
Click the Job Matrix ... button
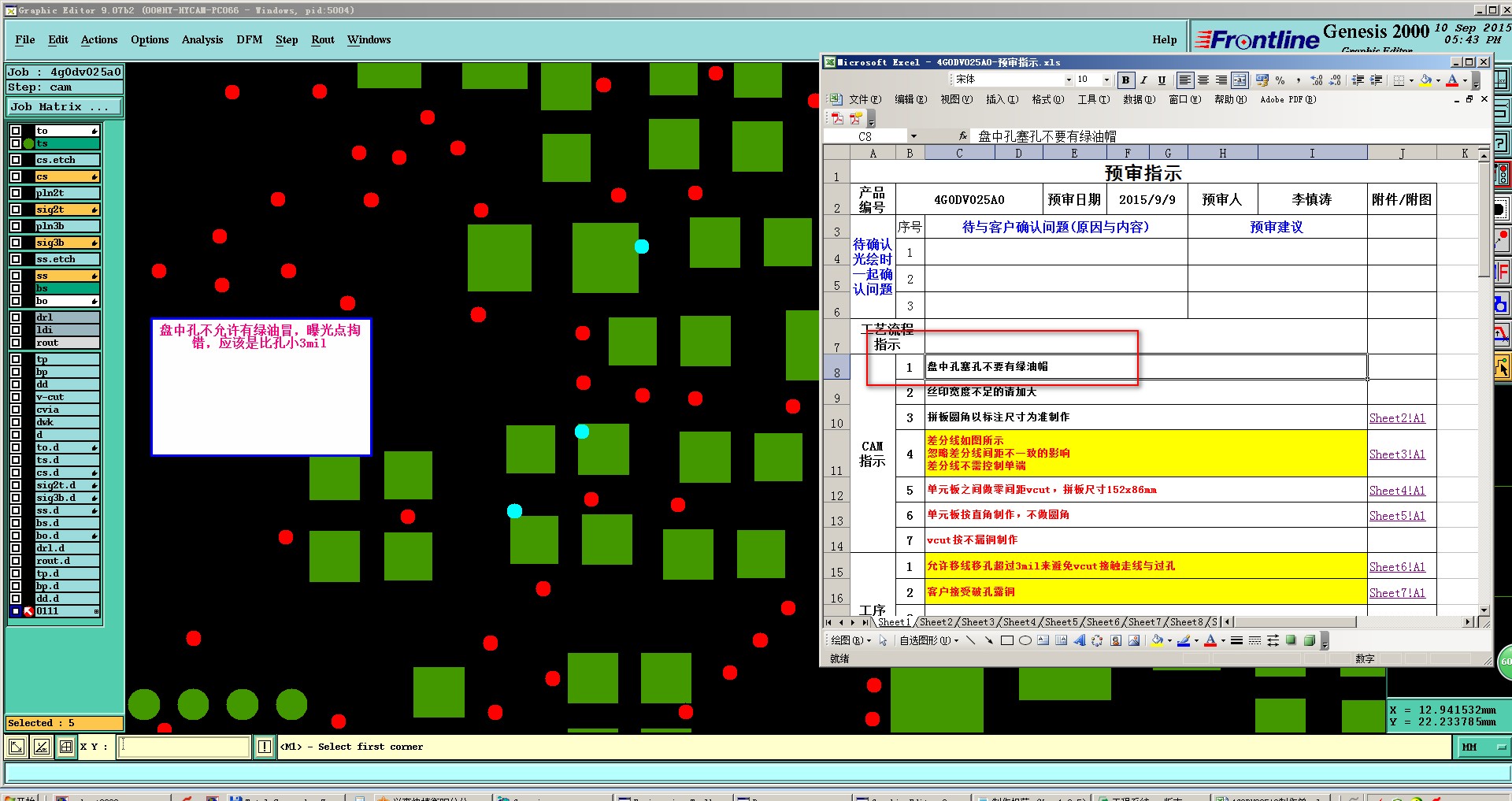point(65,107)
